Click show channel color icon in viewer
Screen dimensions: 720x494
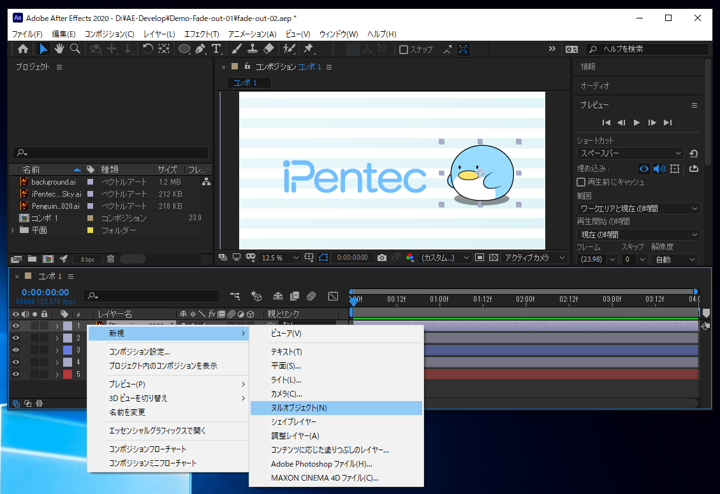point(410,258)
